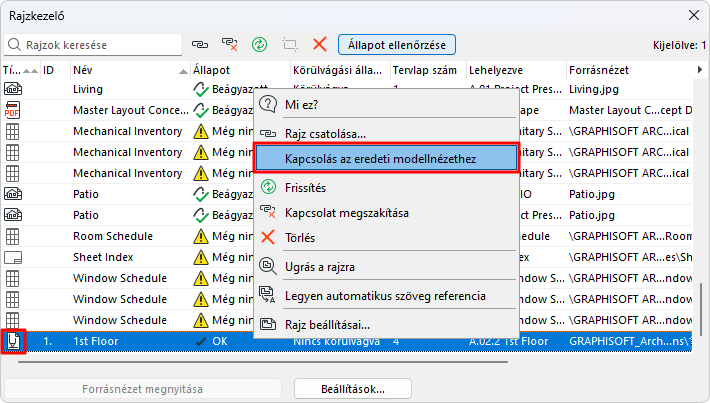710x403 pixels.
Task: Sort by the Körülvágási álla... column header
Action: [340, 70]
